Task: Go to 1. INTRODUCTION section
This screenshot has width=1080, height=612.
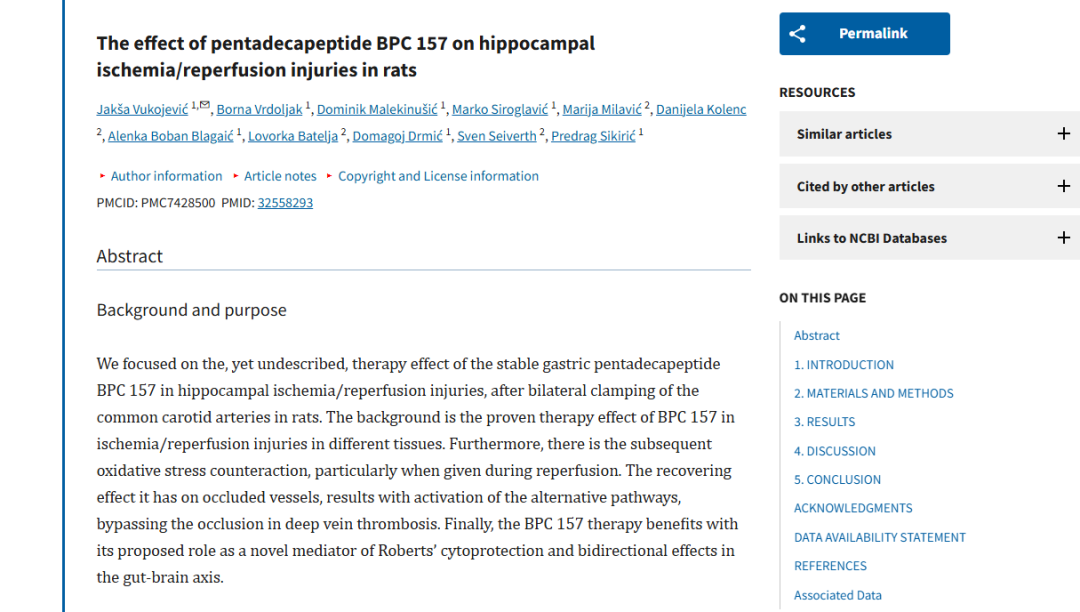Action: pyautogui.click(x=844, y=365)
